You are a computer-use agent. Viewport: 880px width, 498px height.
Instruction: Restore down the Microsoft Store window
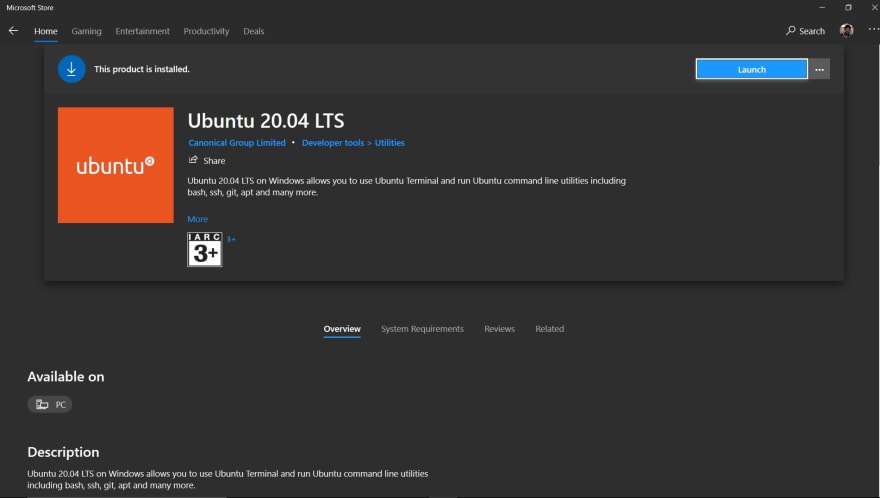tap(848, 7)
